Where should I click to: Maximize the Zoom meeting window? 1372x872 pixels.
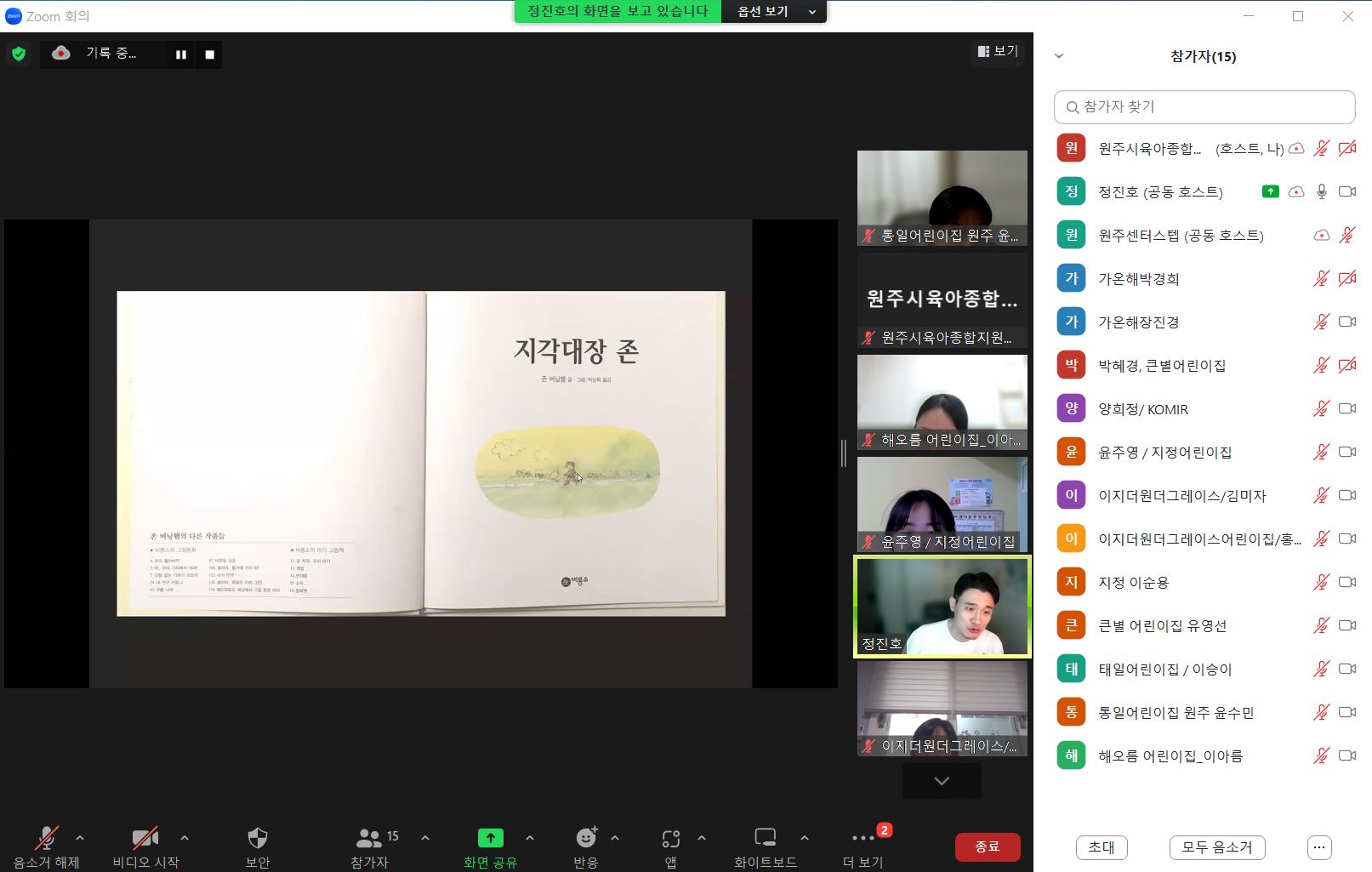(1298, 16)
